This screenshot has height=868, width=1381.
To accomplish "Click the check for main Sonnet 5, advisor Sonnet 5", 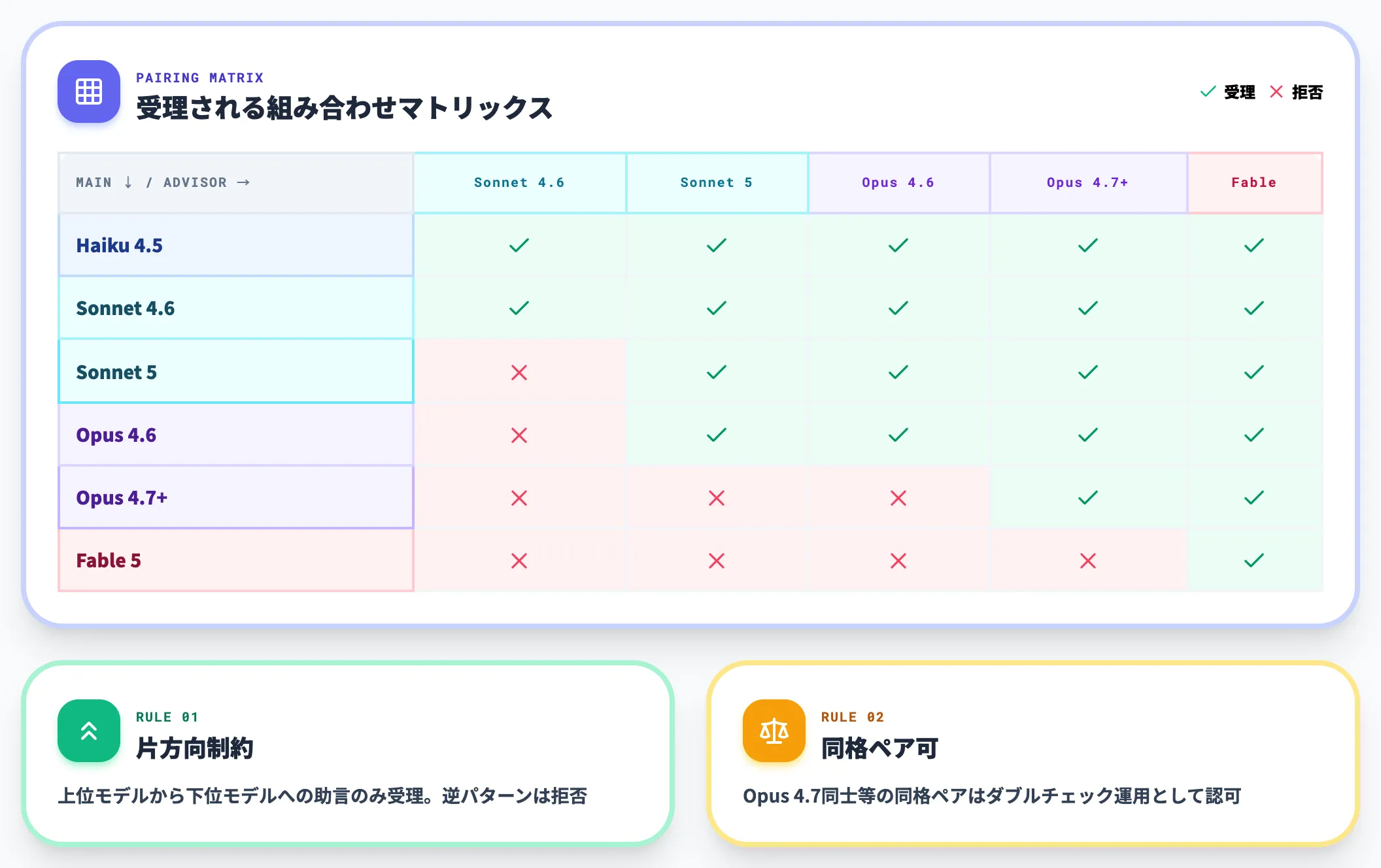I will coord(717,372).
